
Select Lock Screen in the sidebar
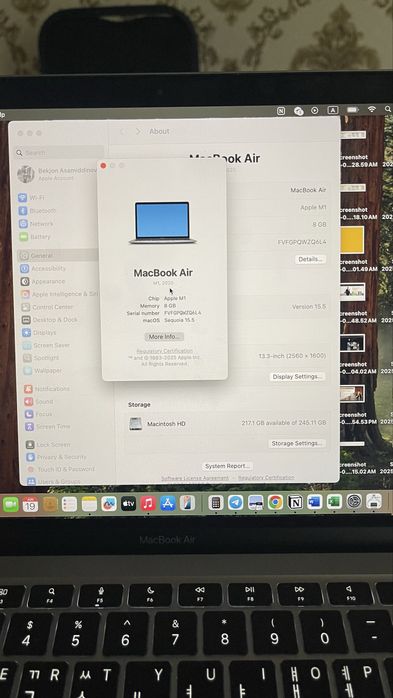48,445
